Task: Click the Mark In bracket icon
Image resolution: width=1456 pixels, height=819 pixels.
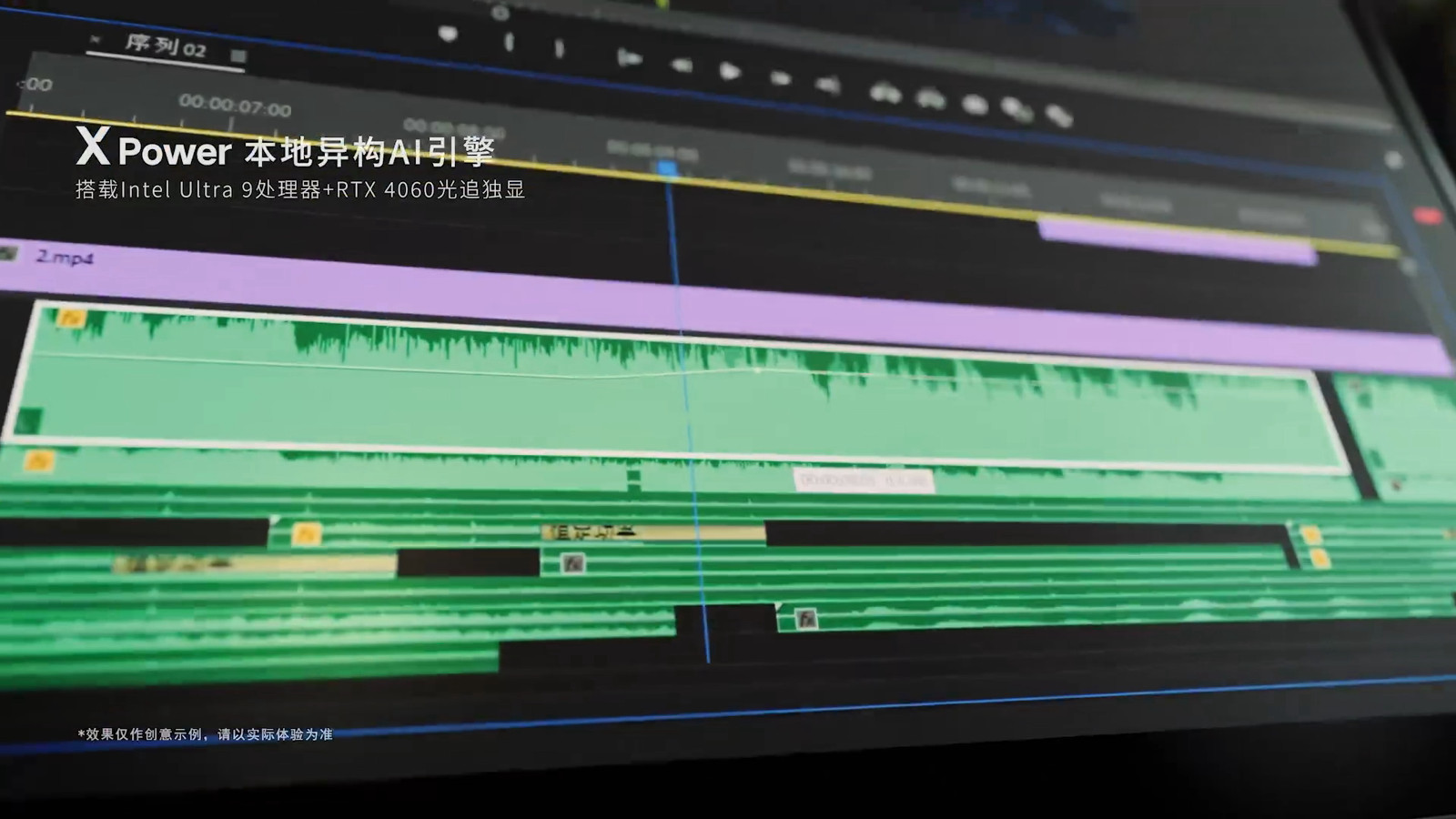Action: tap(509, 42)
